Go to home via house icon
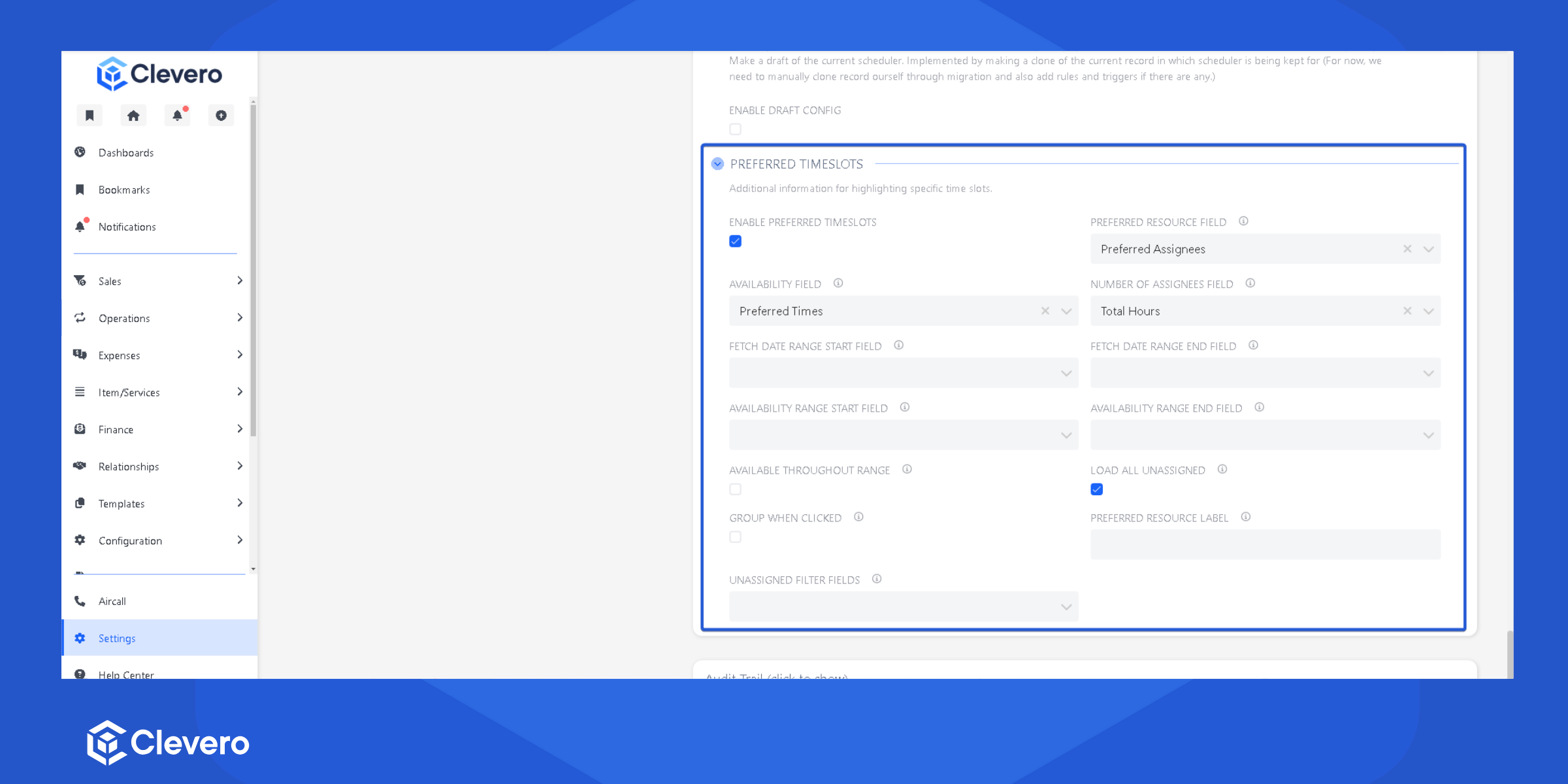This screenshot has width=1568, height=784. point(133,116)
